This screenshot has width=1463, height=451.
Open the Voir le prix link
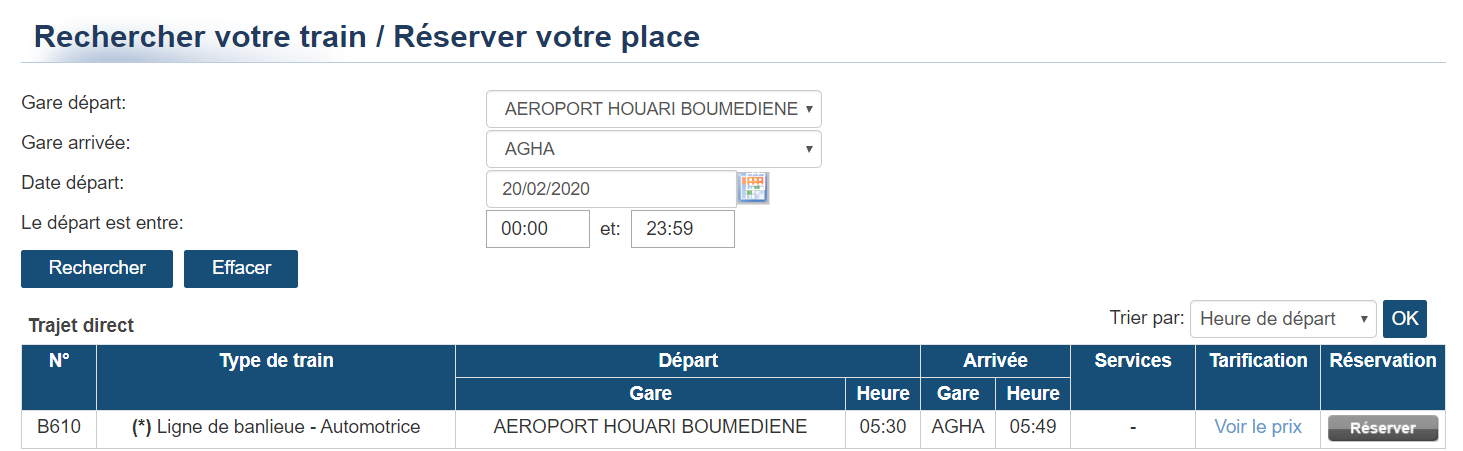[1258, 427]
